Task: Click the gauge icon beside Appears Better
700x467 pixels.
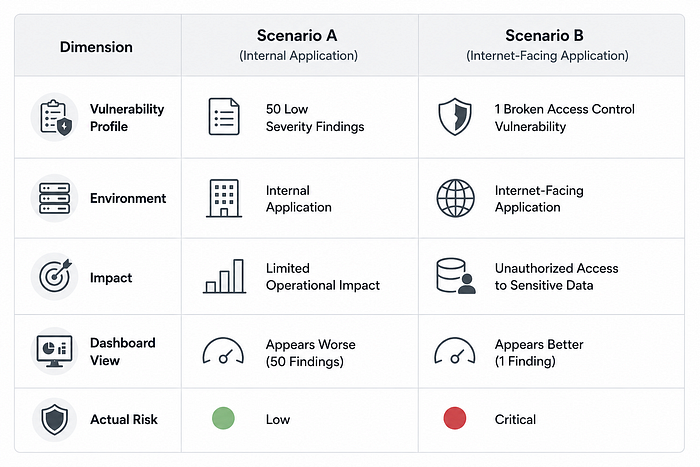Action: pos(455,350)
